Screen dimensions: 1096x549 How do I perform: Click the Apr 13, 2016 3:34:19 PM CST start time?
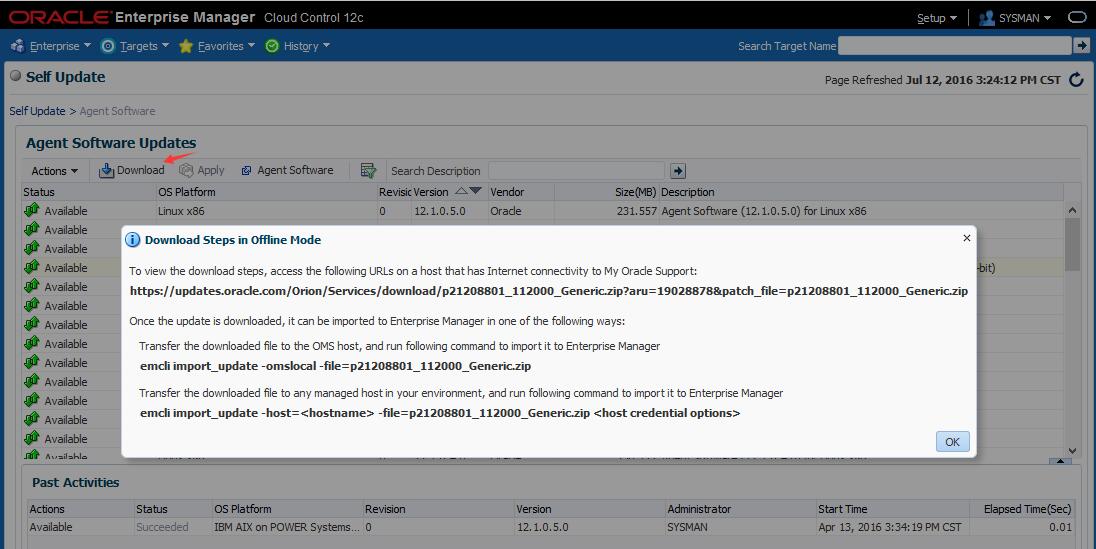pyautogui.click(x=890, y=527)
